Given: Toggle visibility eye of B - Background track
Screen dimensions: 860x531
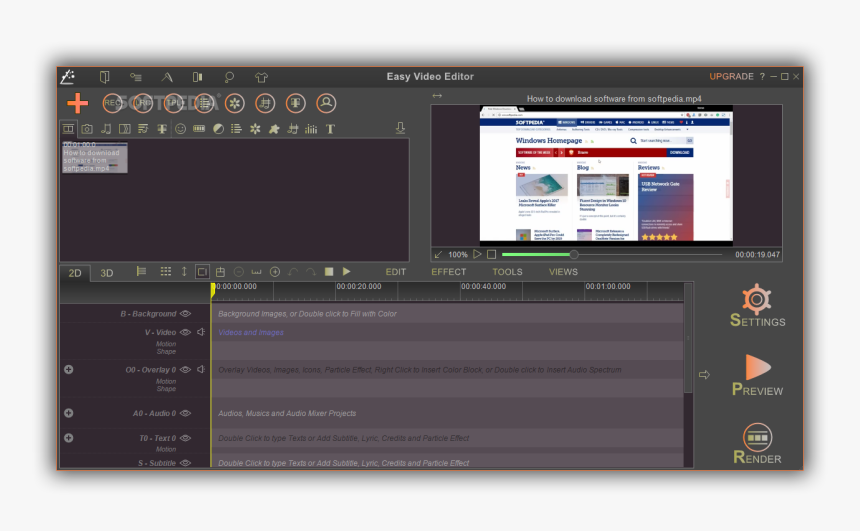Looking at the screenshot, I should click(185, 314).
